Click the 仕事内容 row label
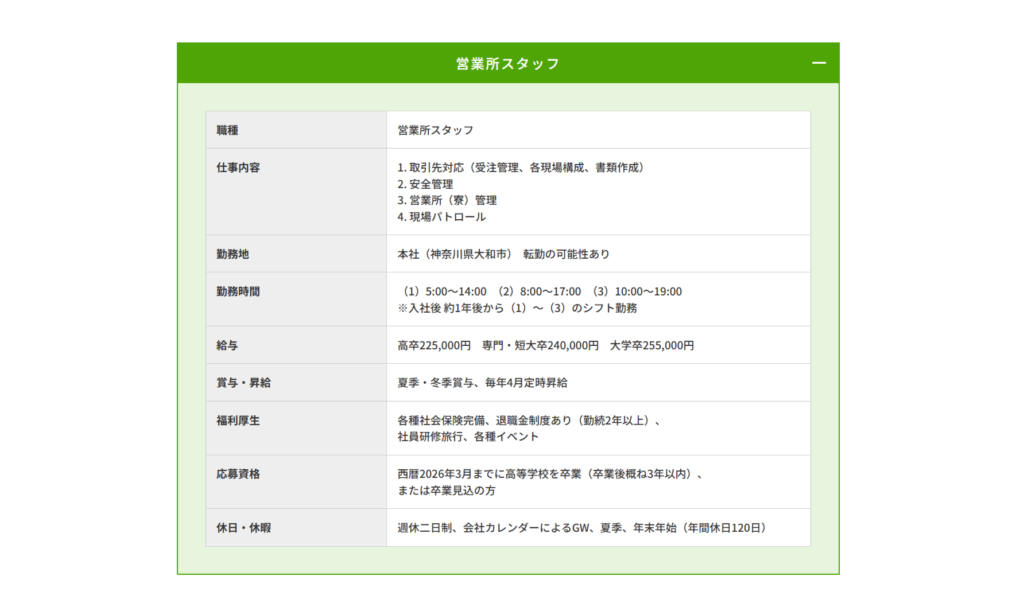Image resolution: width=1024 pixels, height=611 pixels. click(238, 167)
